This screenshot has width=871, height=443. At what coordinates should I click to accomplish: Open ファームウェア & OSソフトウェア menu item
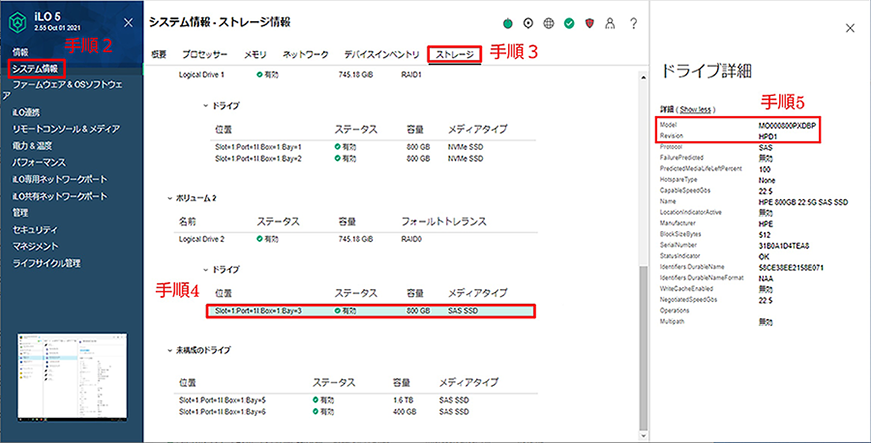[x=62, y=90]
